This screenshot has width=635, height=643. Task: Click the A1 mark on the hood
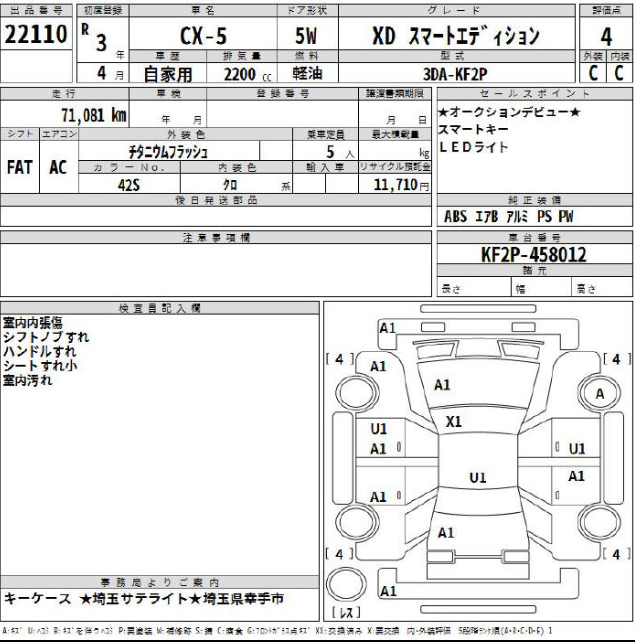[443, 384]
